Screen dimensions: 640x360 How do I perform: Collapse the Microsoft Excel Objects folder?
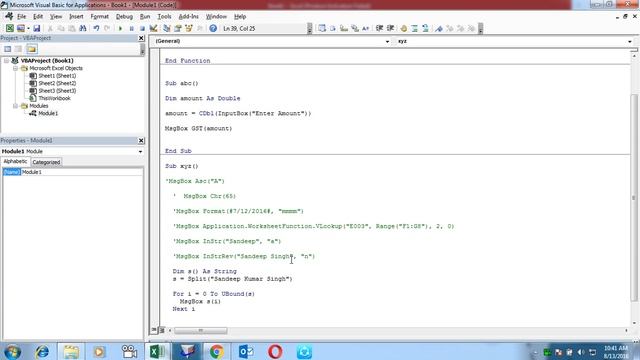(16, 68)
